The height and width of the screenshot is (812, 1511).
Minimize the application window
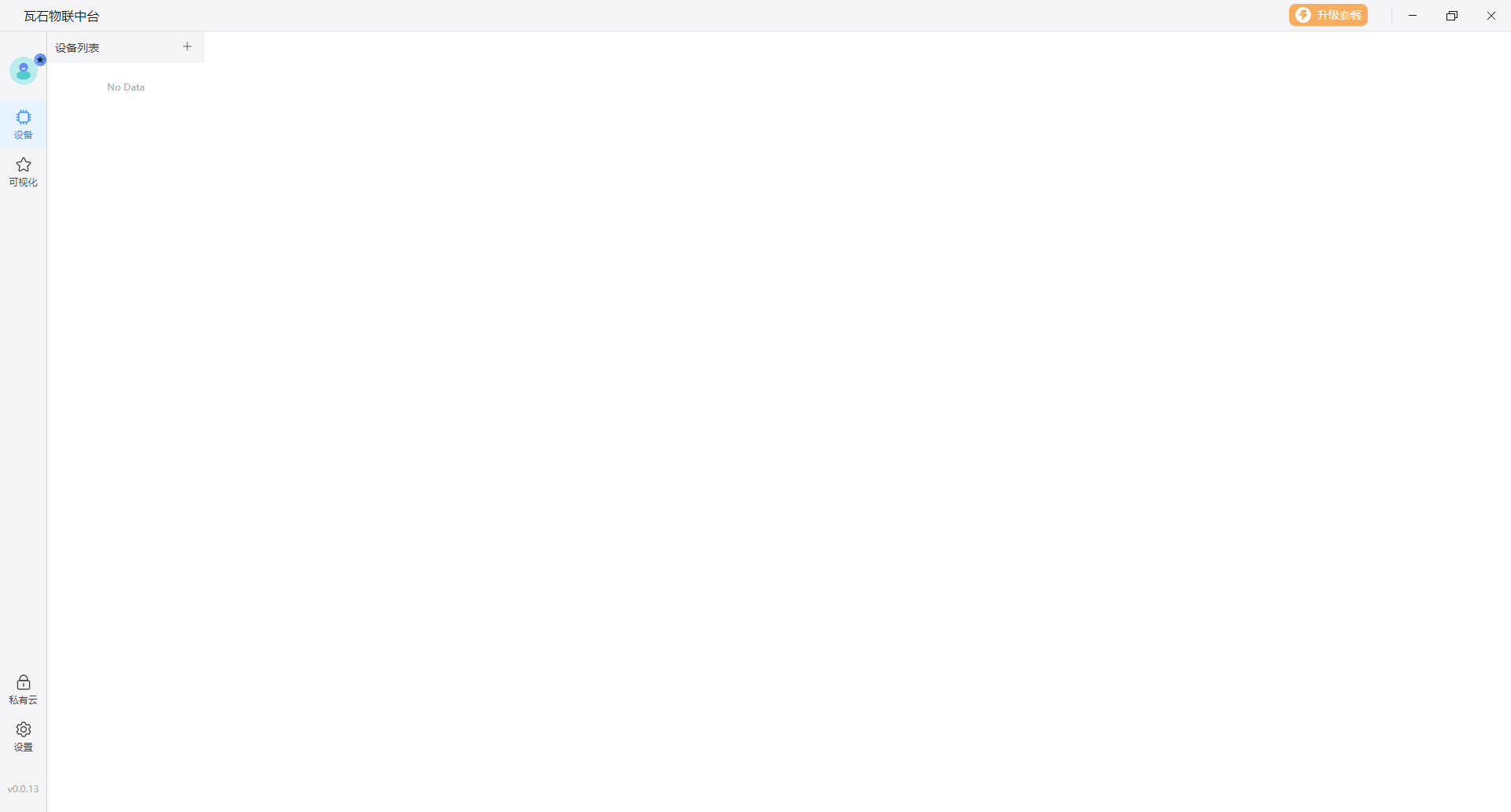pyautogui.click(x=1413, y=16)
